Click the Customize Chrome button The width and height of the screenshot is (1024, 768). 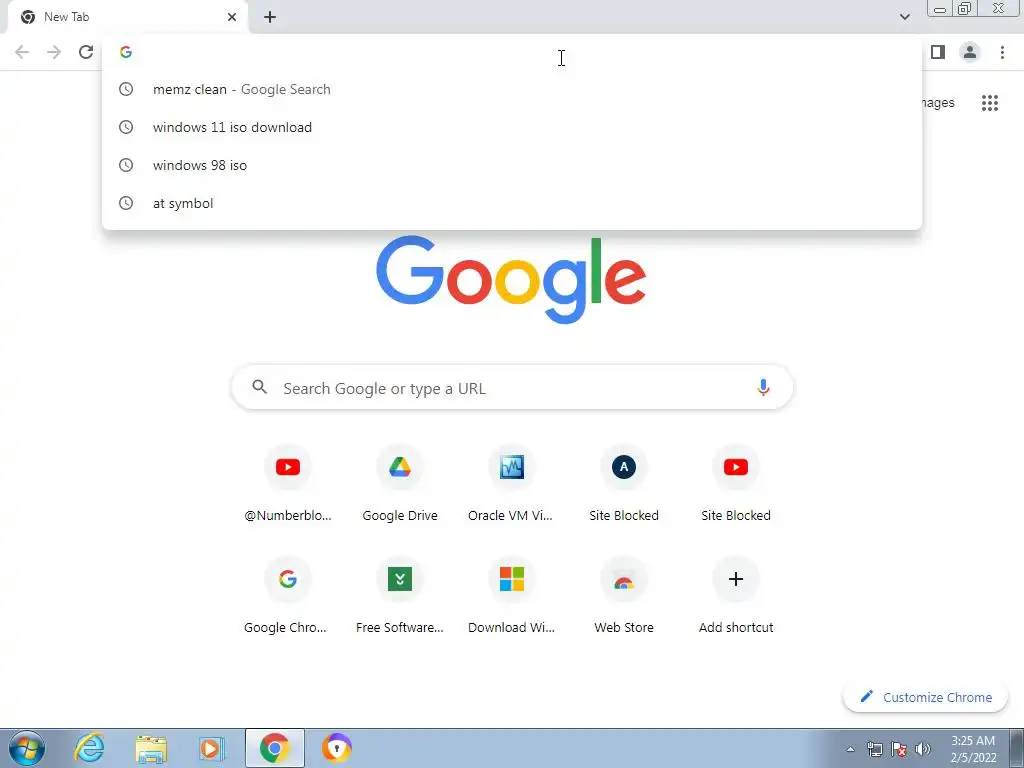(925, 697)
